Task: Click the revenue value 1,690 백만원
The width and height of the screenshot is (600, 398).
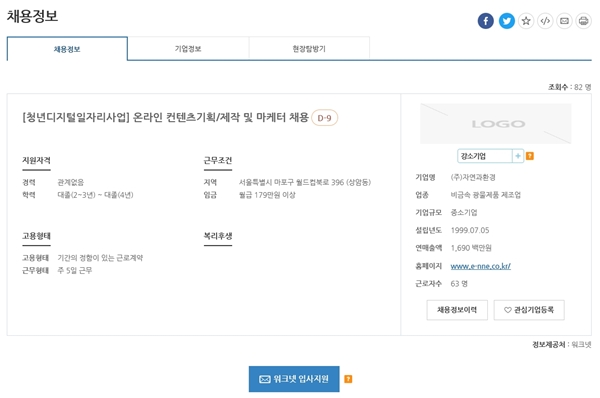Action: pos(471,248)
